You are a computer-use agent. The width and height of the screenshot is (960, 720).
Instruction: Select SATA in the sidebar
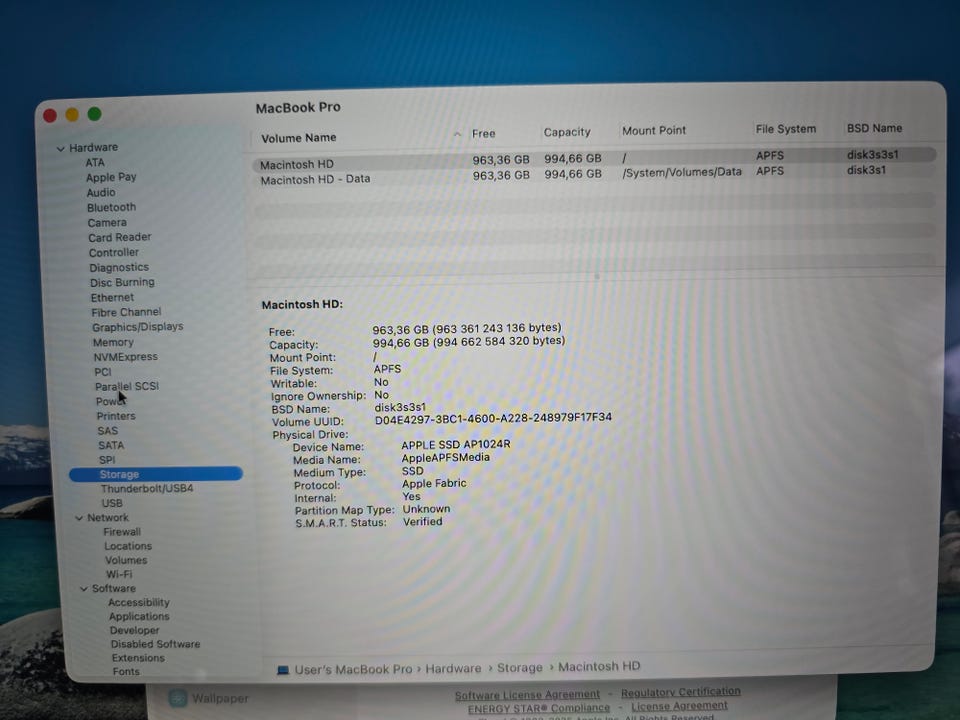point(111,446)
